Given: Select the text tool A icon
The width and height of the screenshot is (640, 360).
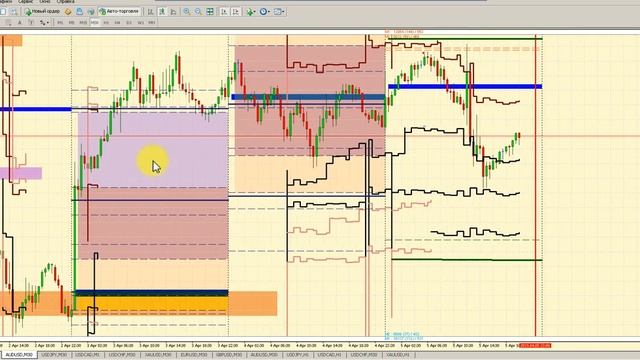Looking at the screenshot, I should point(19,23).
